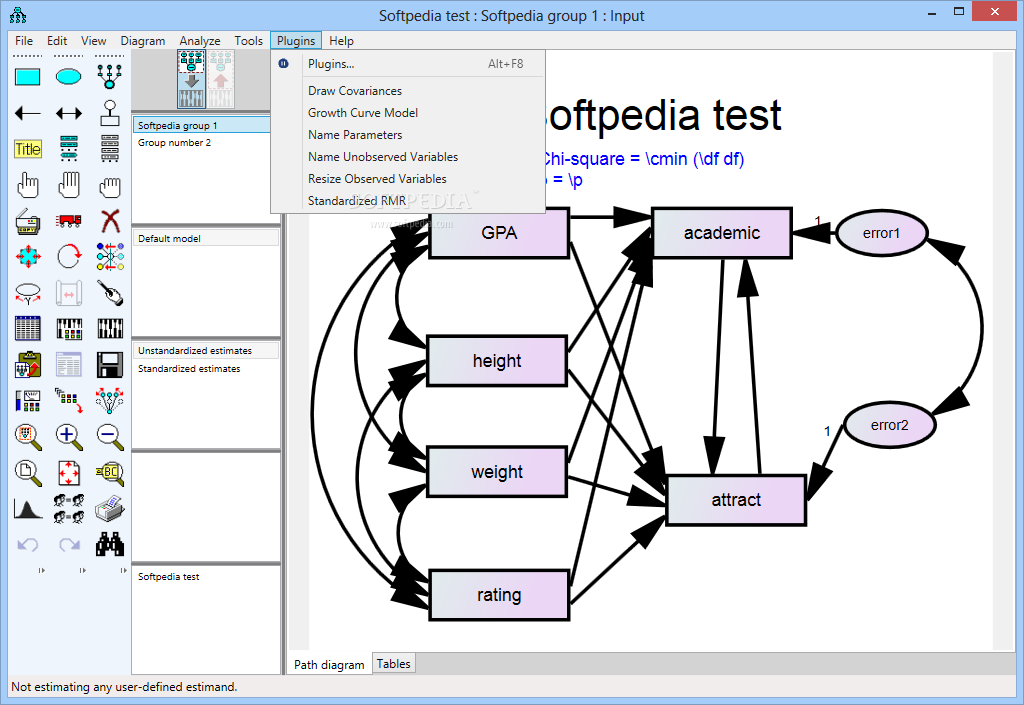Viewport: 1024px width, 705px height.
Task: Switch to the Tables tab
Action: [x=394, y=664]
